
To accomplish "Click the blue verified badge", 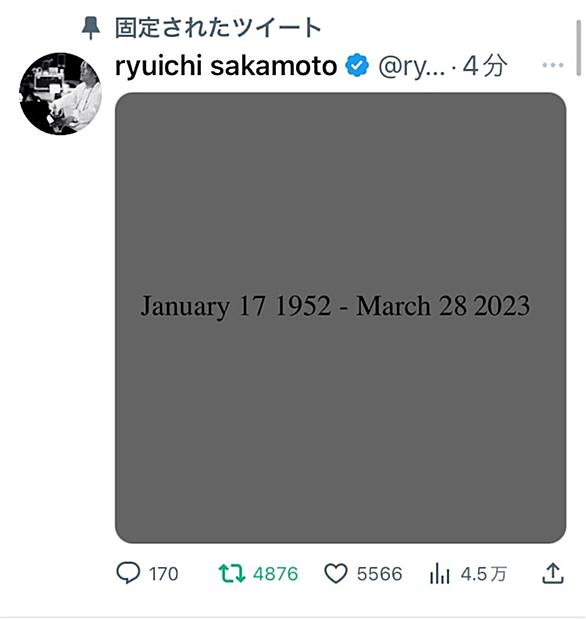I will (357, 65).
